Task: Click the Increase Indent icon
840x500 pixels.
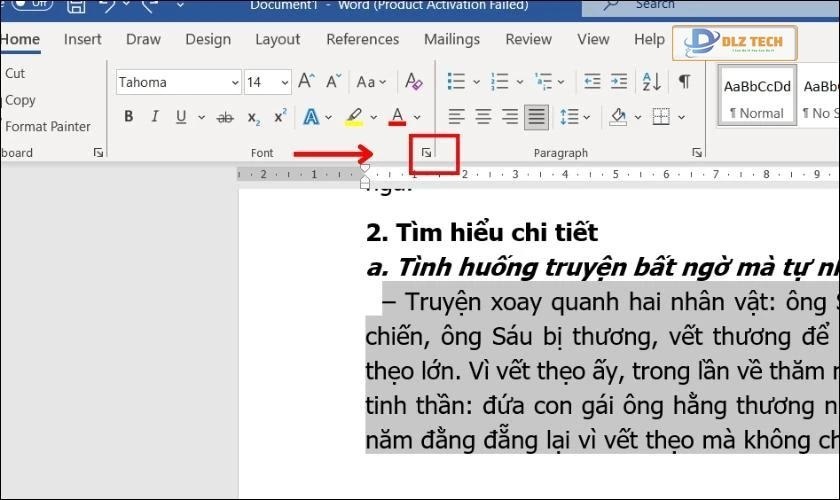Action: (x=620, y=82)
